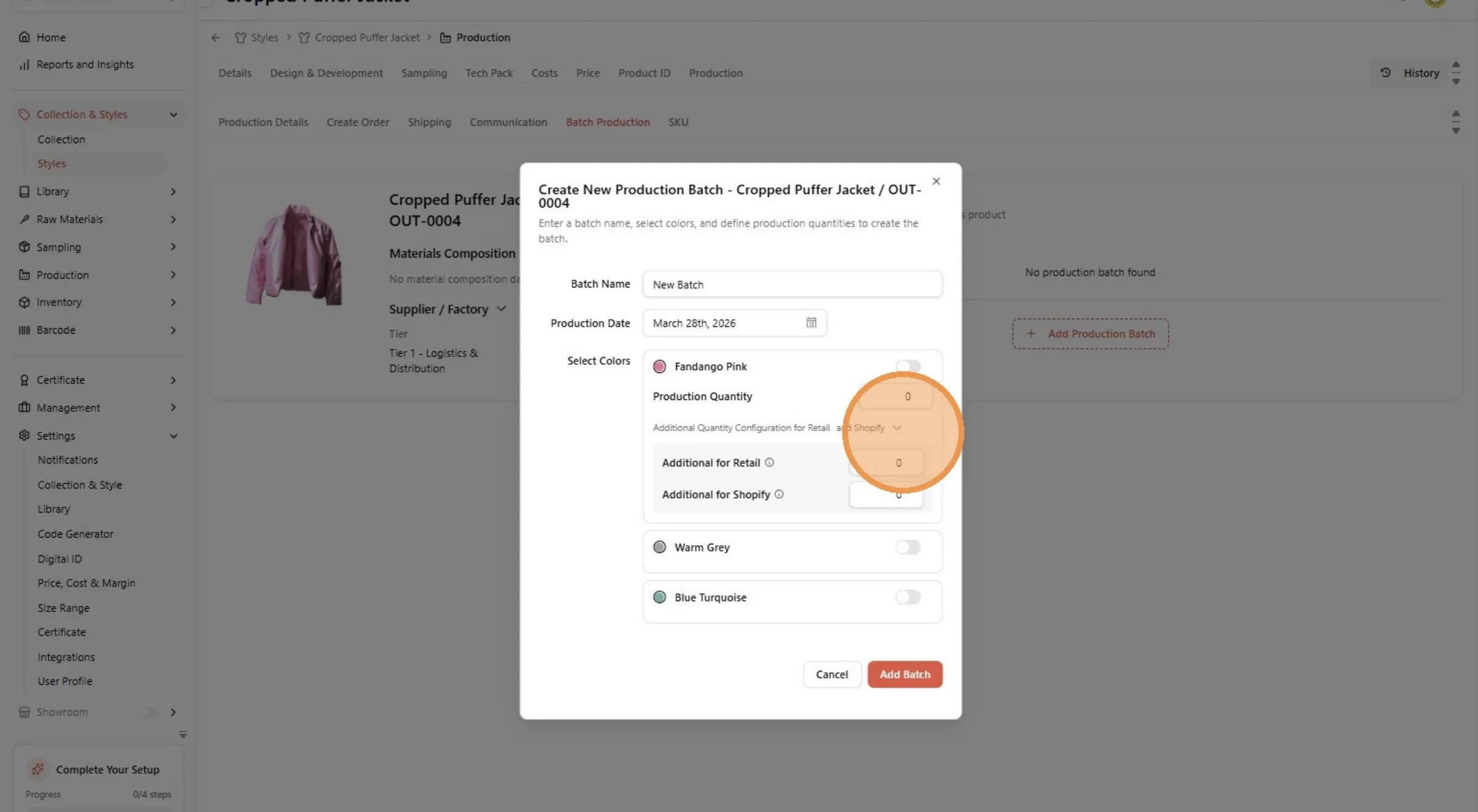Enable the Warm Grey color toggle
1478x812 pixels.
908,547
